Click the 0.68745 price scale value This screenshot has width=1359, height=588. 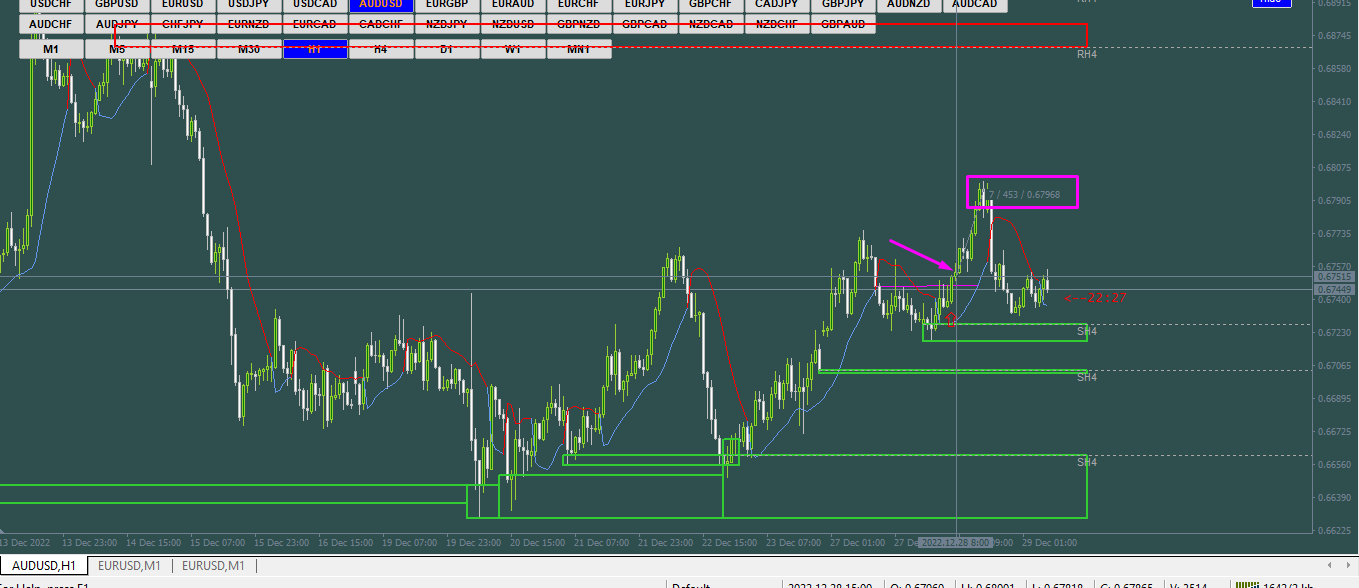(1336, 35)
